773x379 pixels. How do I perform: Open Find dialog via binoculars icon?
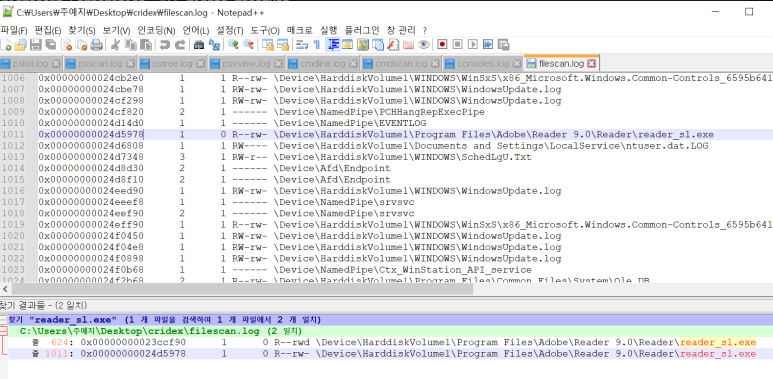coord(199,45)
